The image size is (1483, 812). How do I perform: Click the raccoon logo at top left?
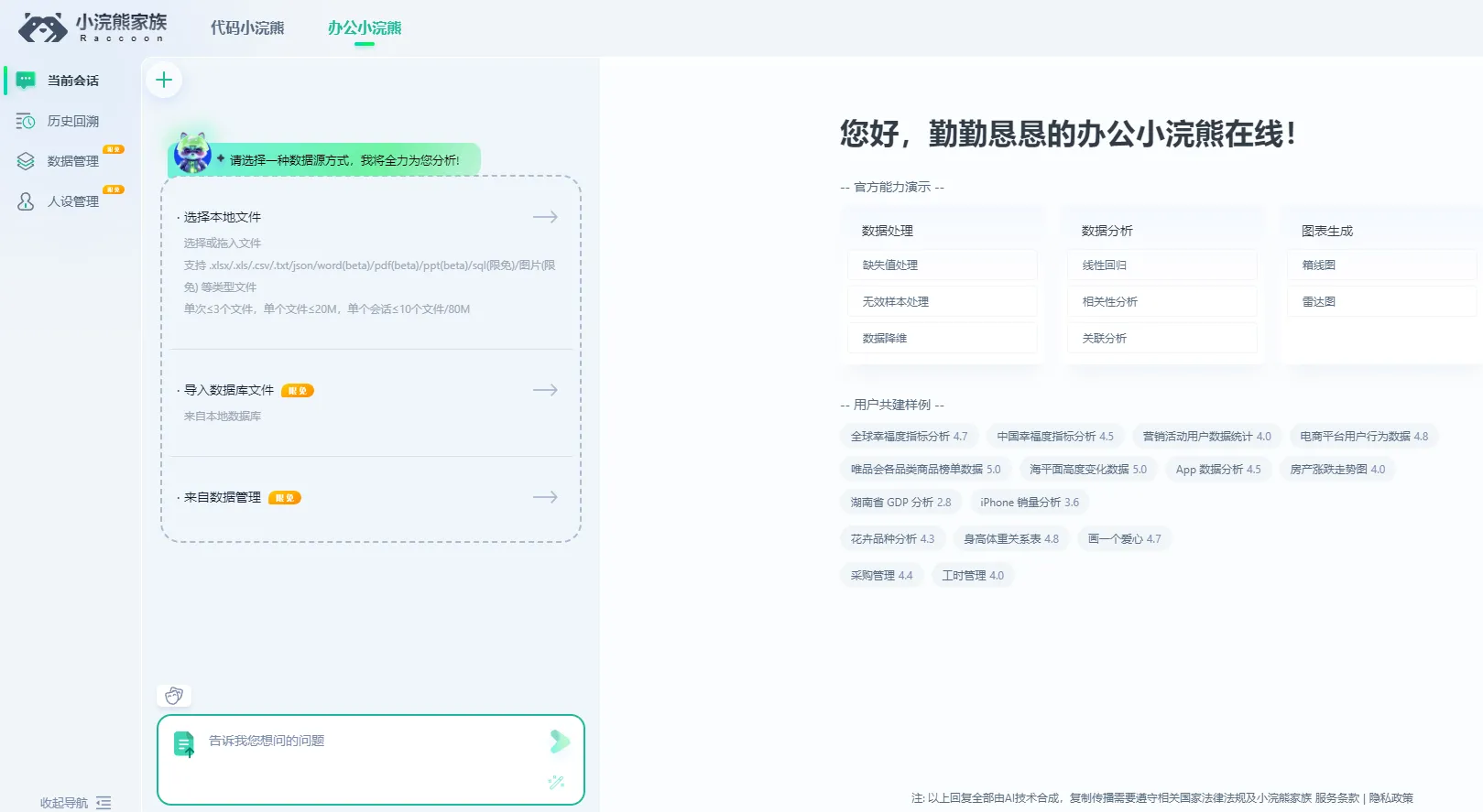(x=43, y=27)
